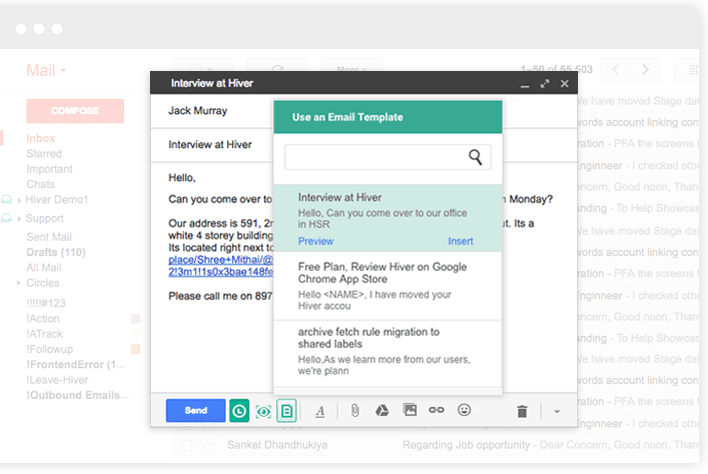
Task: Open the Hiver send later clock icon
Action: tap(239, 411)
